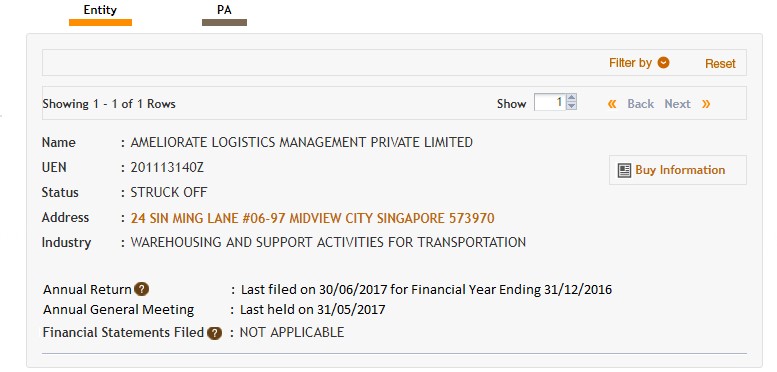Open the Filter by chevron icon
The width and height of the screenshot is (777, 372).
pyautogui.click(x=663, y=63)
